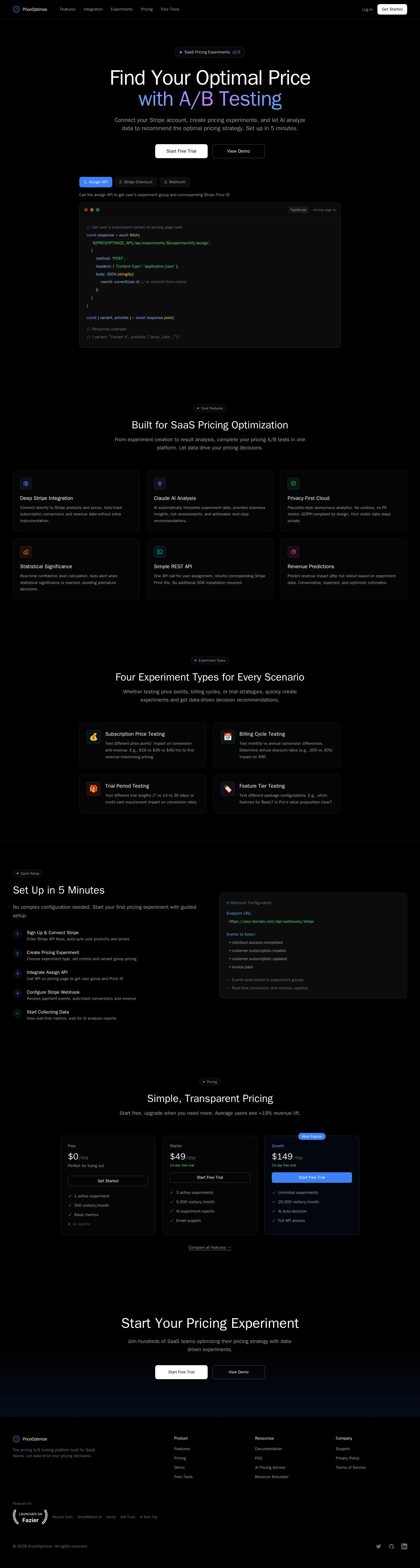This screenshot has height=1568, width=420.
Task: Click the Privacy-First Cloud shield icon
Action: [x=293, y=483]
